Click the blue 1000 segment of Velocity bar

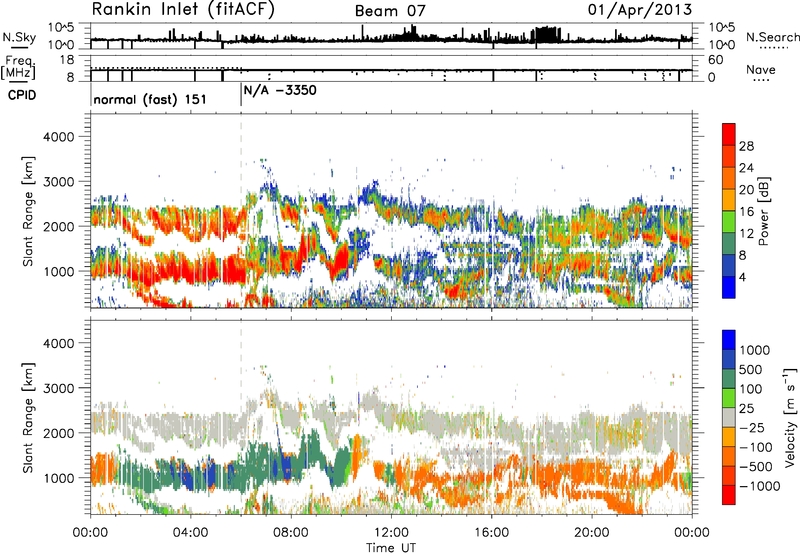(x=729, y=340)
